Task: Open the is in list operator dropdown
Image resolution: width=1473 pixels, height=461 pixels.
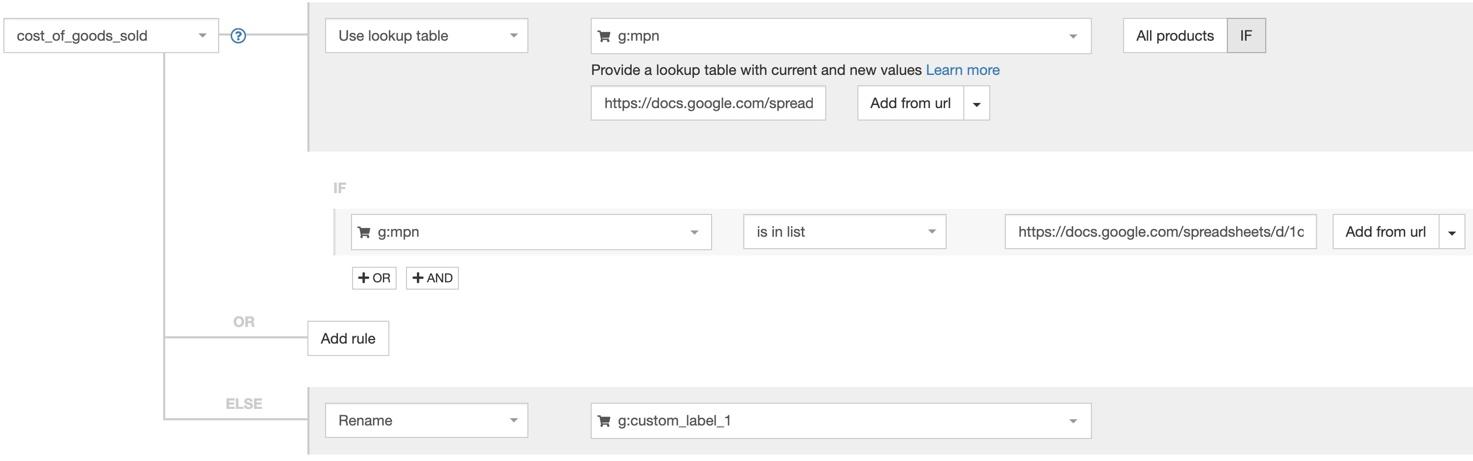Action: click(845, 232)
